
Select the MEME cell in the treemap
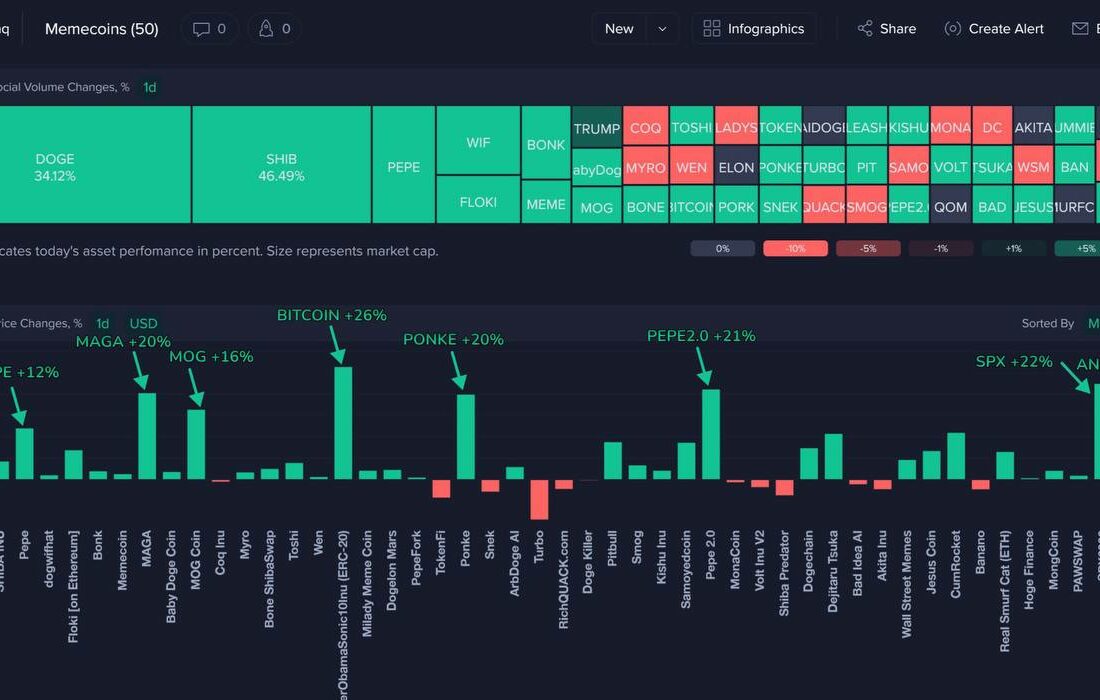(x=546, y=202)
